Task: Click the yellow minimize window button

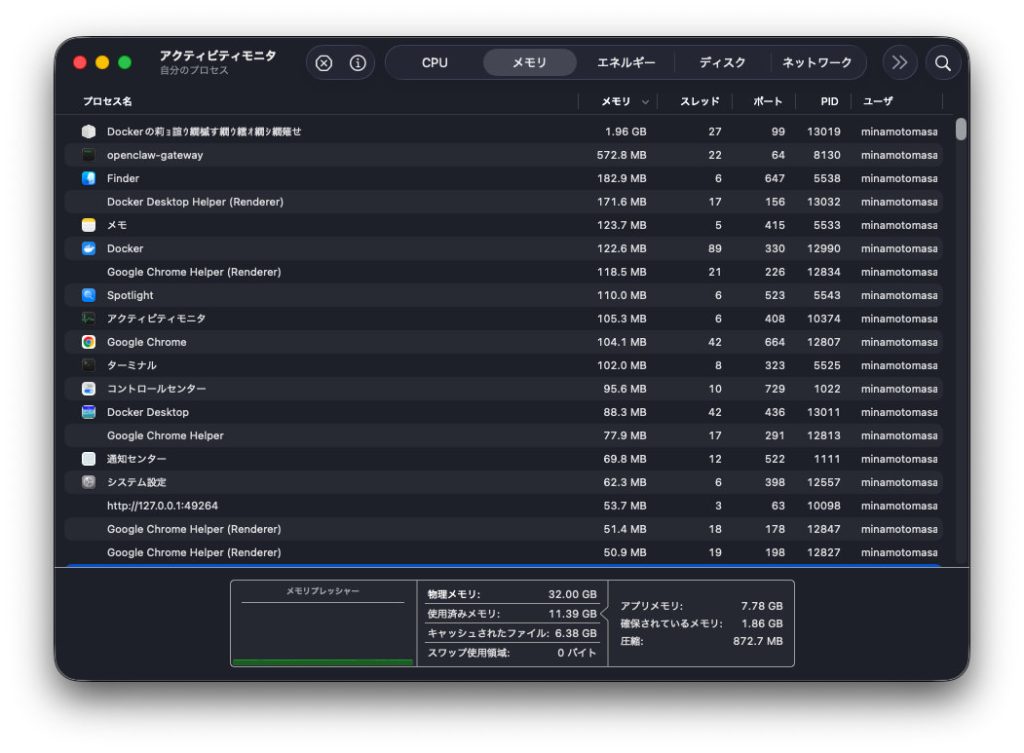Action: point(102,63)
